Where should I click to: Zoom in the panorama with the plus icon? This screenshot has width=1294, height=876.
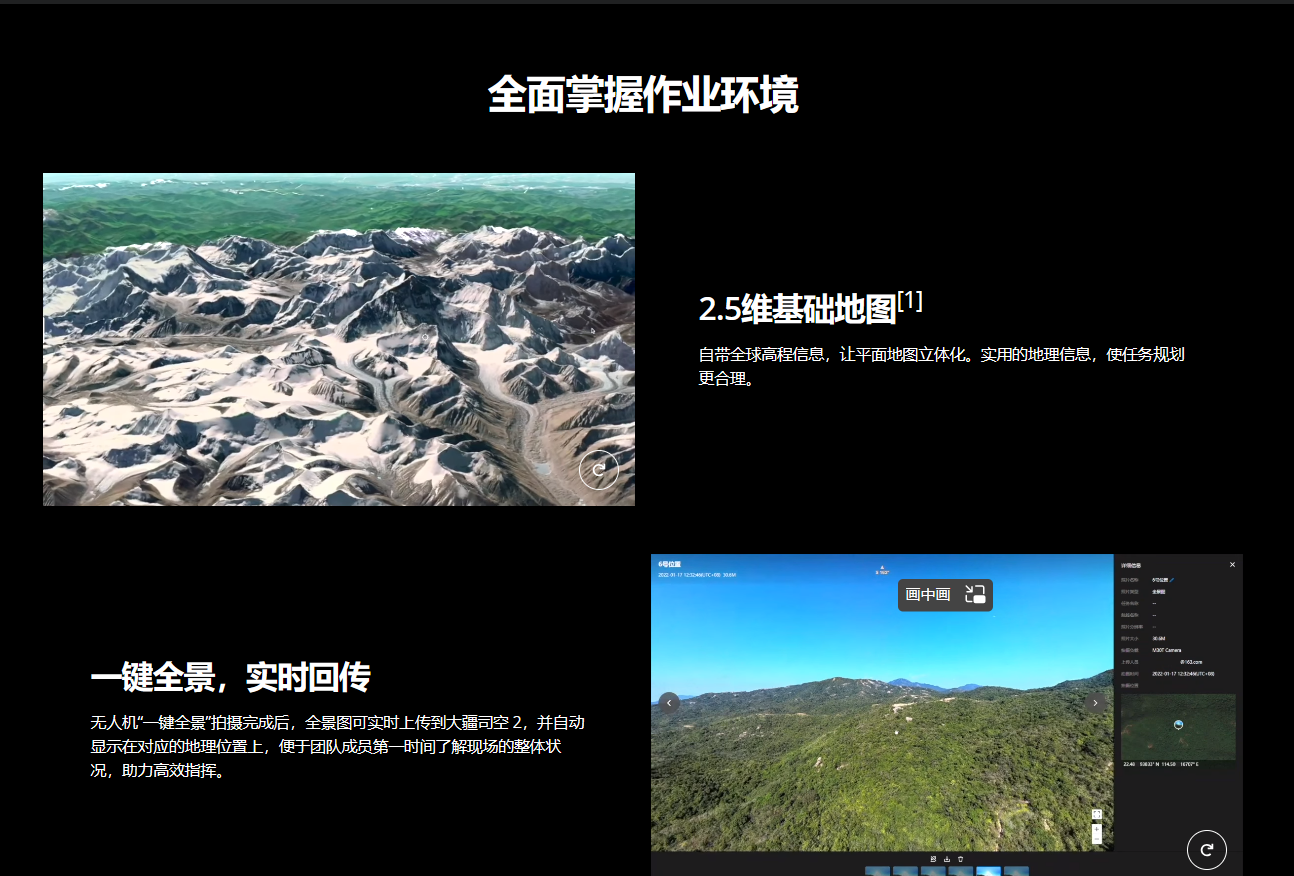[x=1097, y=828]
